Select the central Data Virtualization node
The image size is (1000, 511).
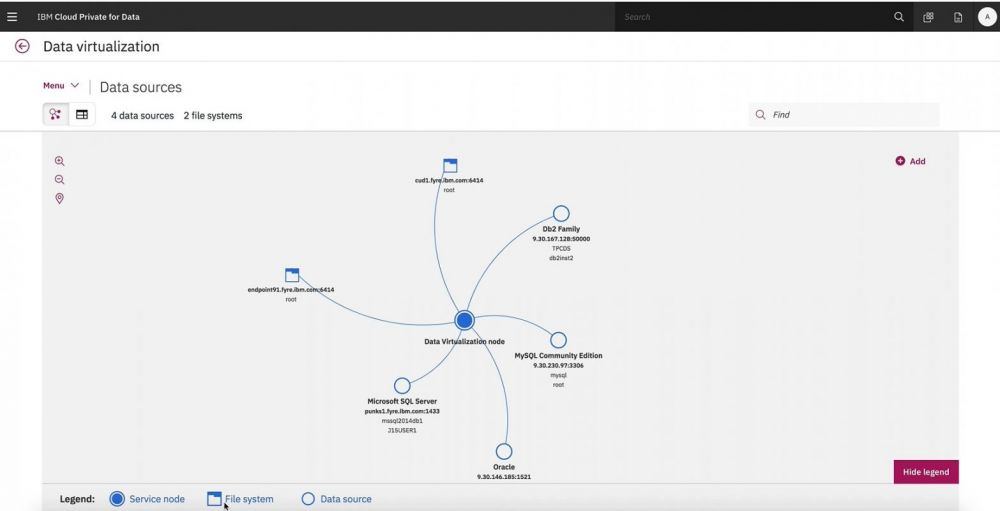464,320
